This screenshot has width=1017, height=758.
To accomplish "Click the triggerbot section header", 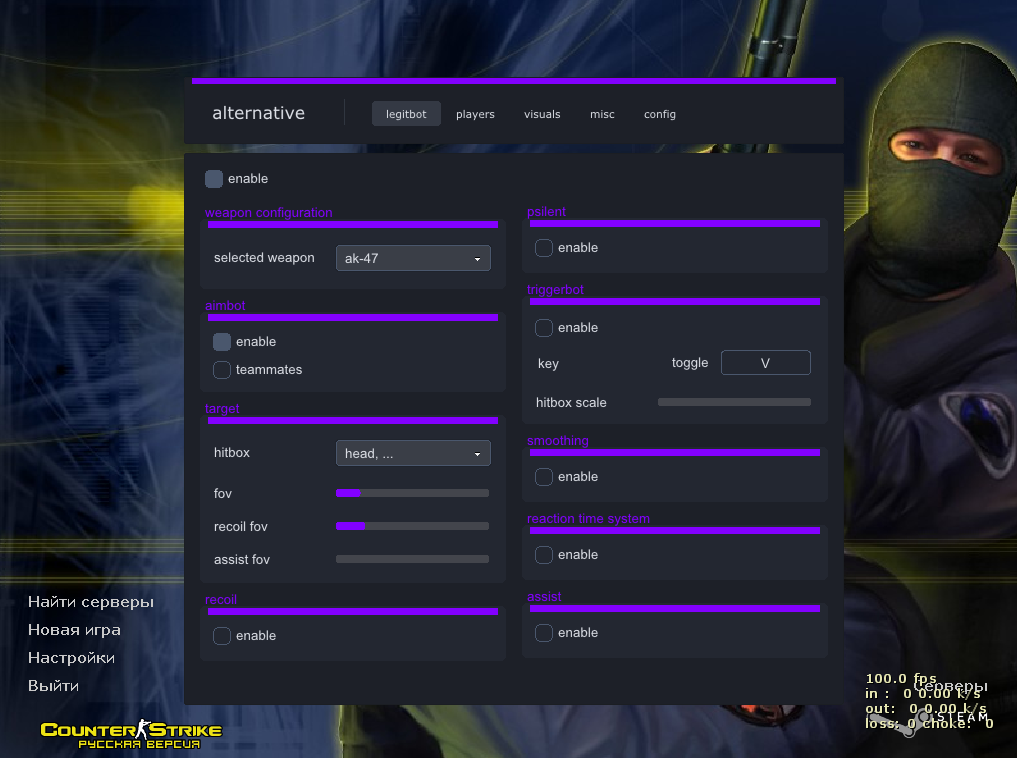I will point(555,289).
